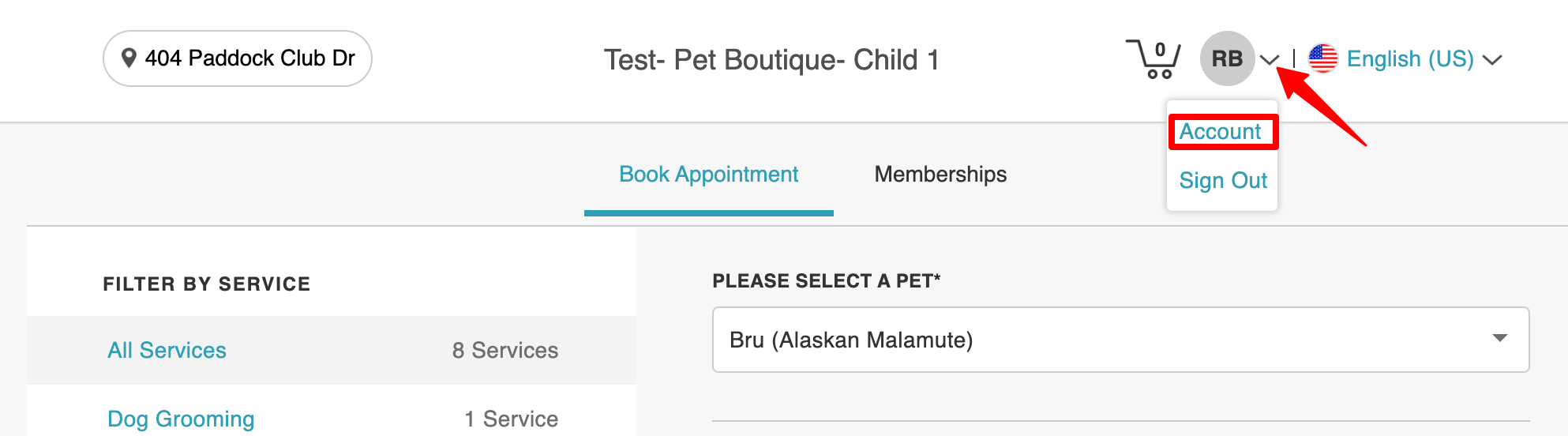Open the Bru (Alaskan Malamute) pet selector
Viewport: 1568px width, 436px height.
(x=1105, y=340)
